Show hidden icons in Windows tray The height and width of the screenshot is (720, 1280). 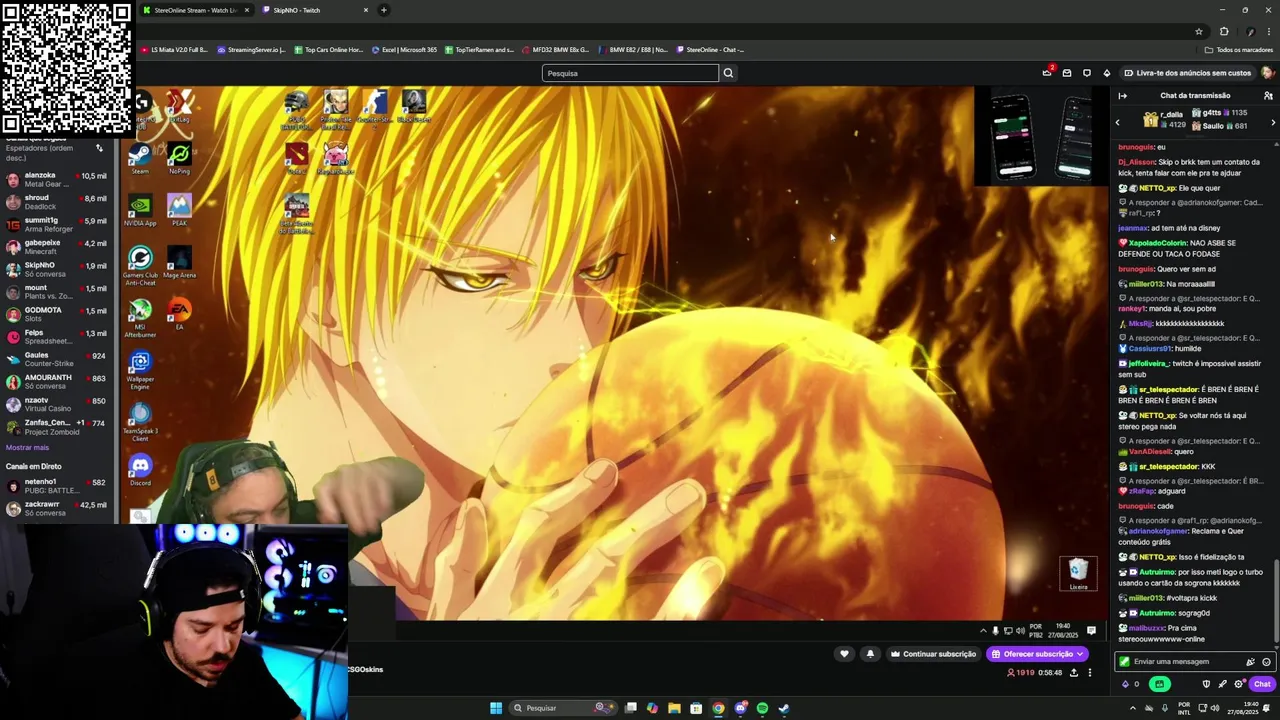point(1133,708)
